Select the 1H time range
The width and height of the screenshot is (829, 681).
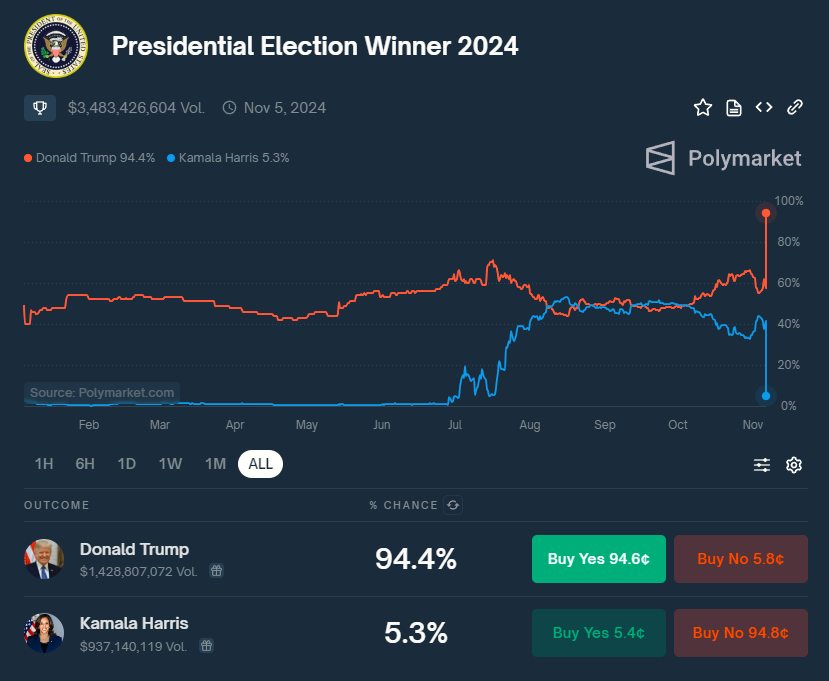coord(44,464)
